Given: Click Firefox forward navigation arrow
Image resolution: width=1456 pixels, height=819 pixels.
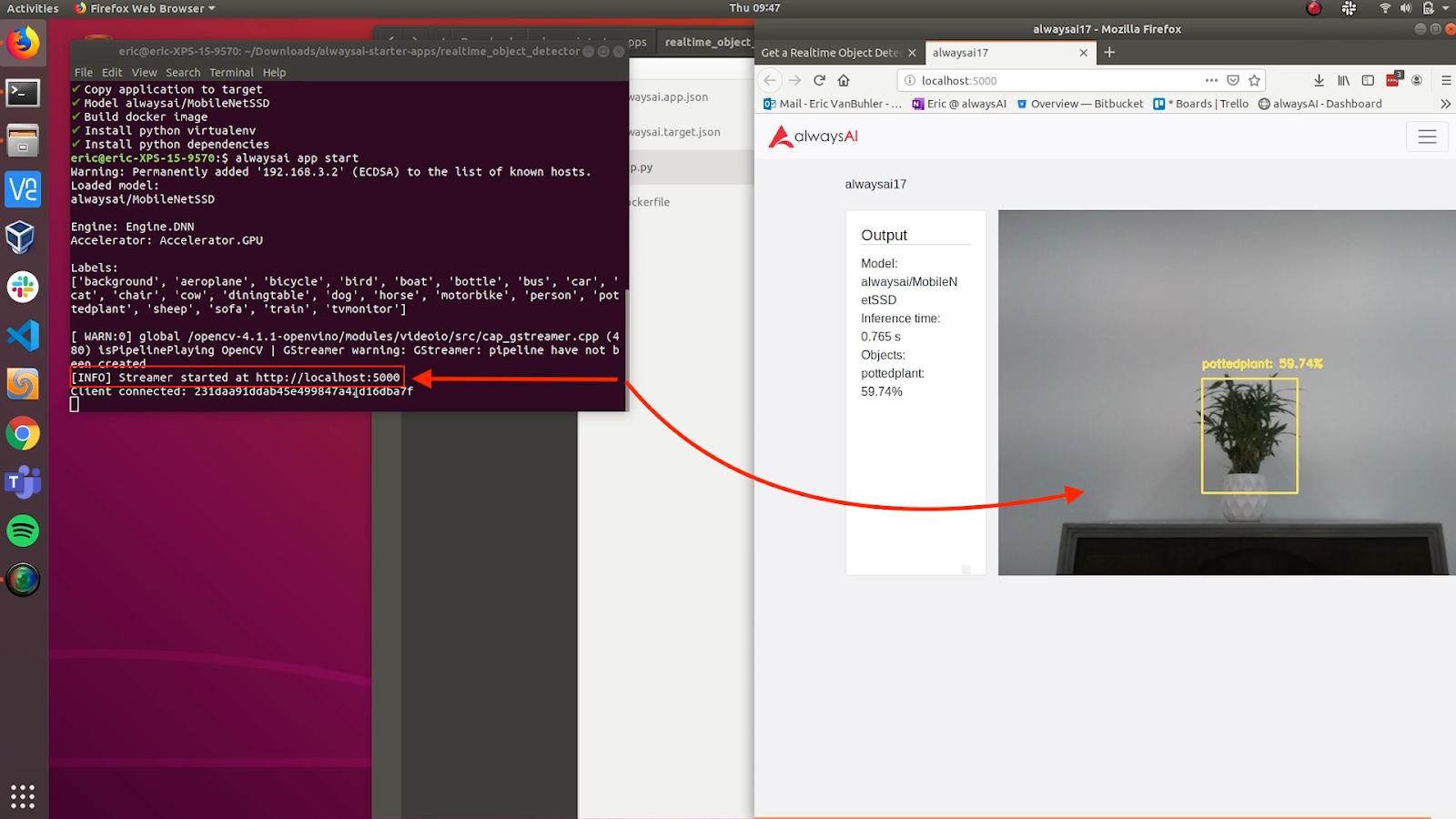Looking at the screenshot, I should tap(794, 80).
